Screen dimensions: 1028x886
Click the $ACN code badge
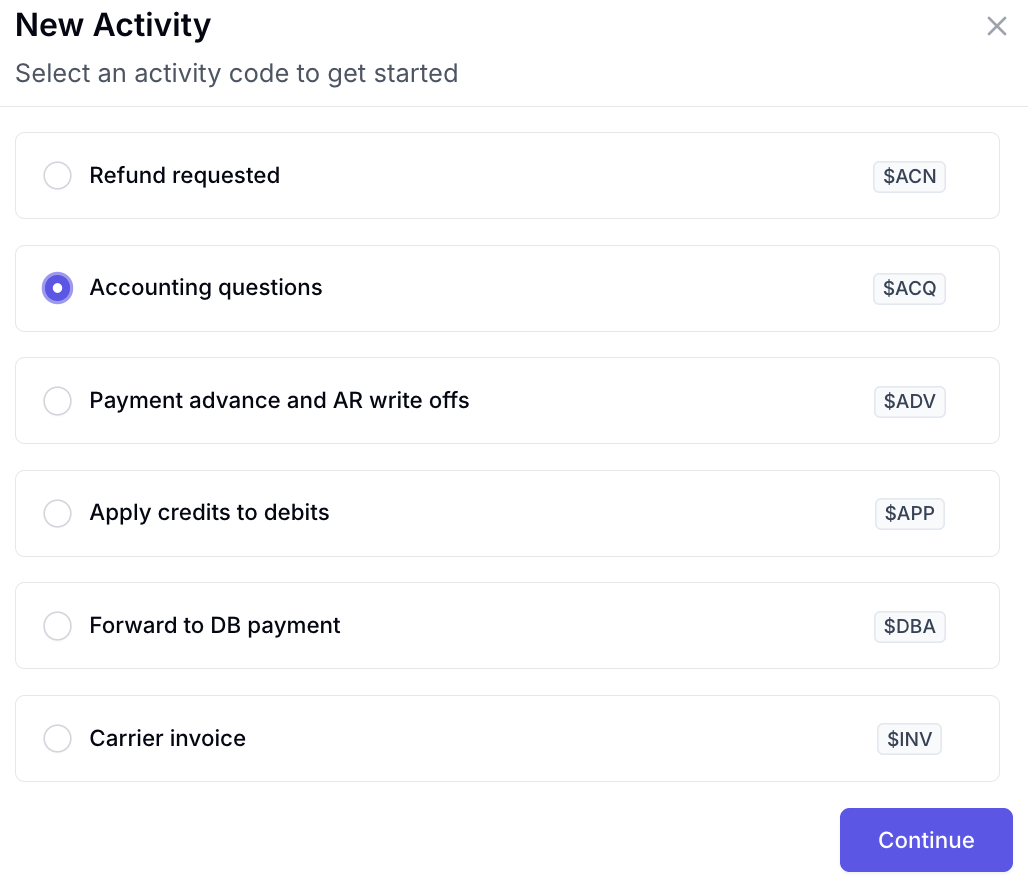tap(909, 176)
